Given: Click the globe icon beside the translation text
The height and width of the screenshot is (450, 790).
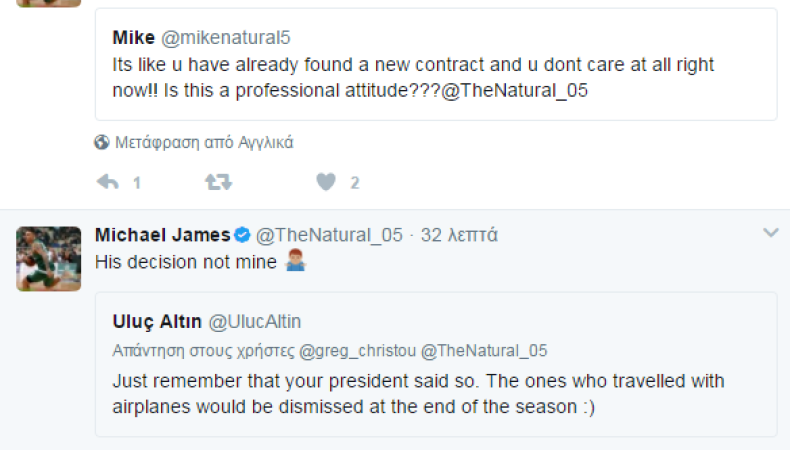Looking at the screenshot, I should point(102,142).
